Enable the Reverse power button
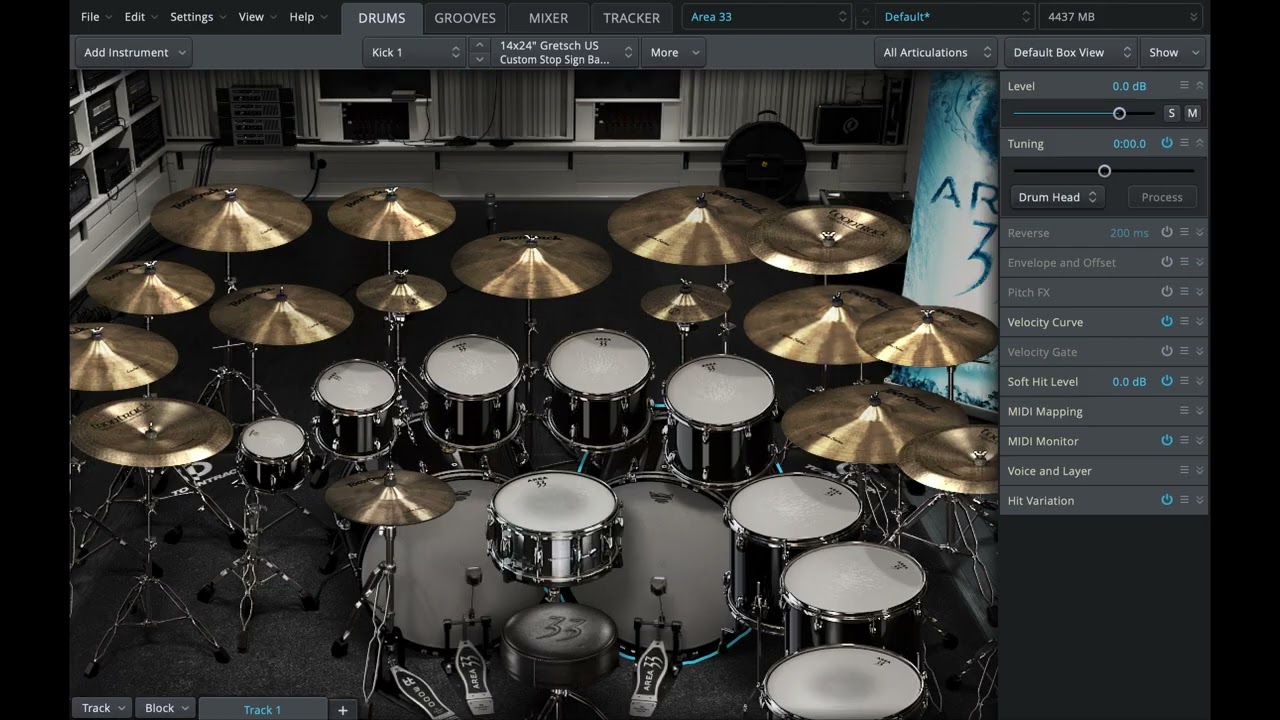This screenshot has height=720, width=1280. (1166, 232)
